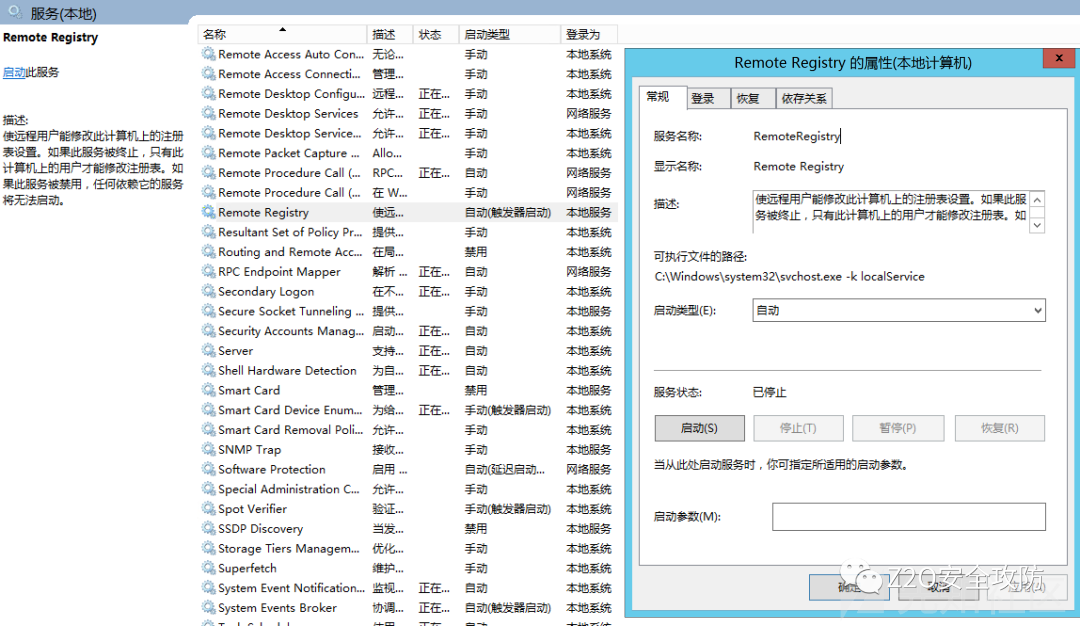The width and height of the screenshot is (1080, 626).
Task: Click the 启动 link in left pane
Action: click(x=14, y=72)
